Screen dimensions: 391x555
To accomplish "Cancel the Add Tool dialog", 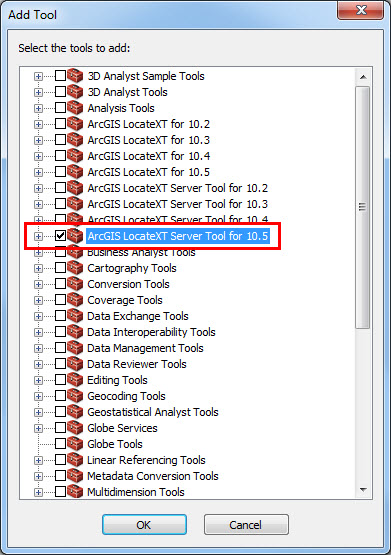I will [246, 524].
